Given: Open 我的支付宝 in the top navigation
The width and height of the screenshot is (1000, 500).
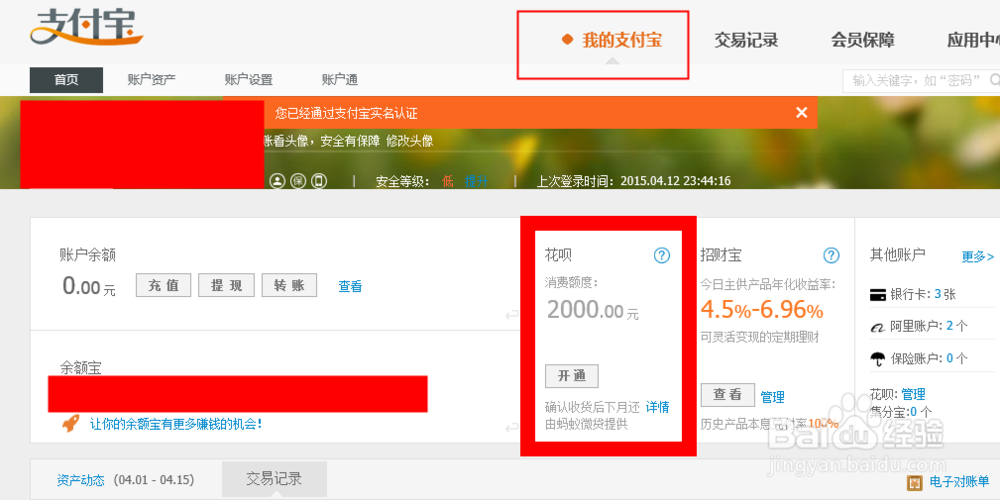Looking at the screenshot, I should 622,40.
